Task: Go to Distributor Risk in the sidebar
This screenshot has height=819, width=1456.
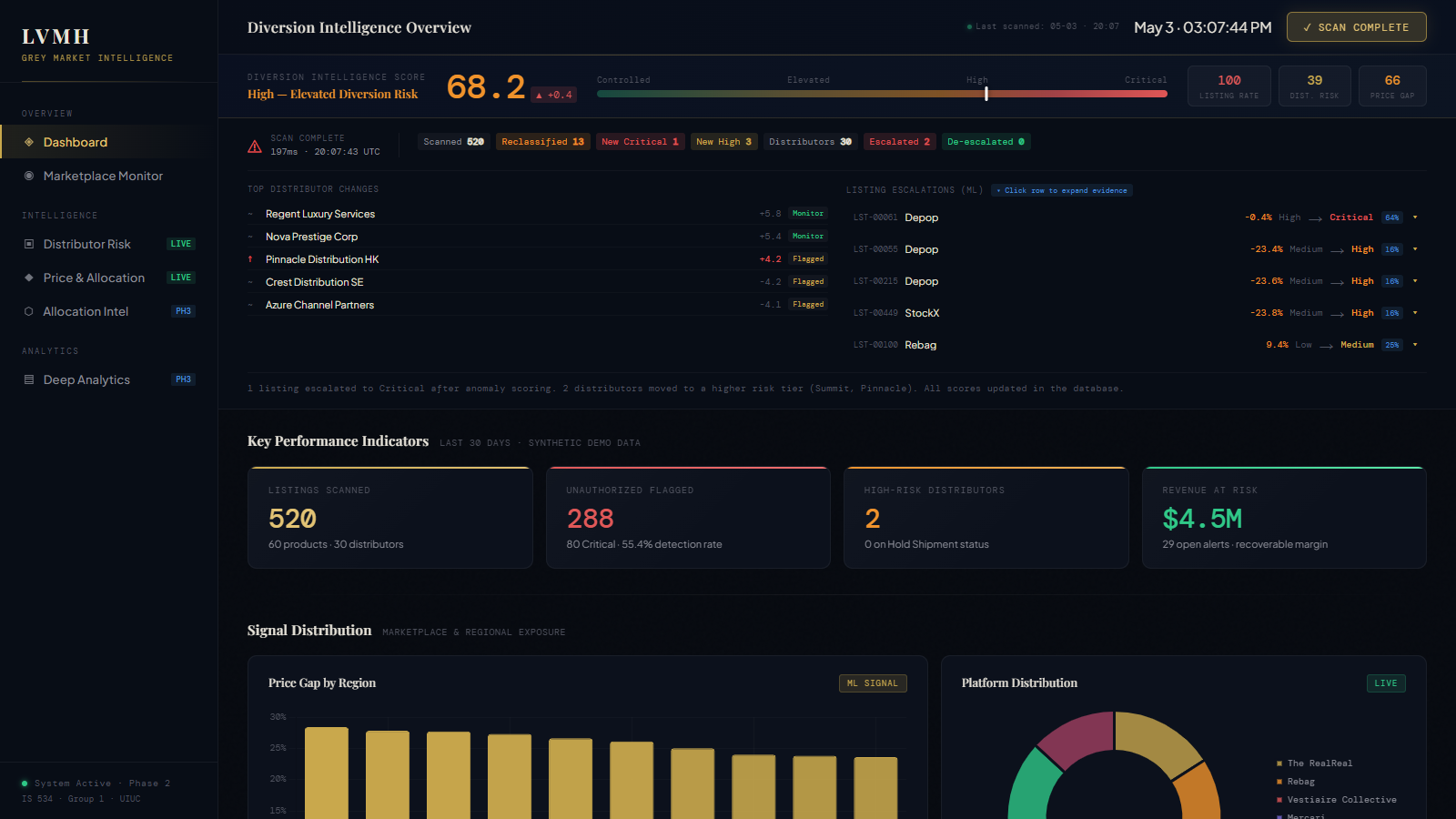Action: tap(109, 244)
